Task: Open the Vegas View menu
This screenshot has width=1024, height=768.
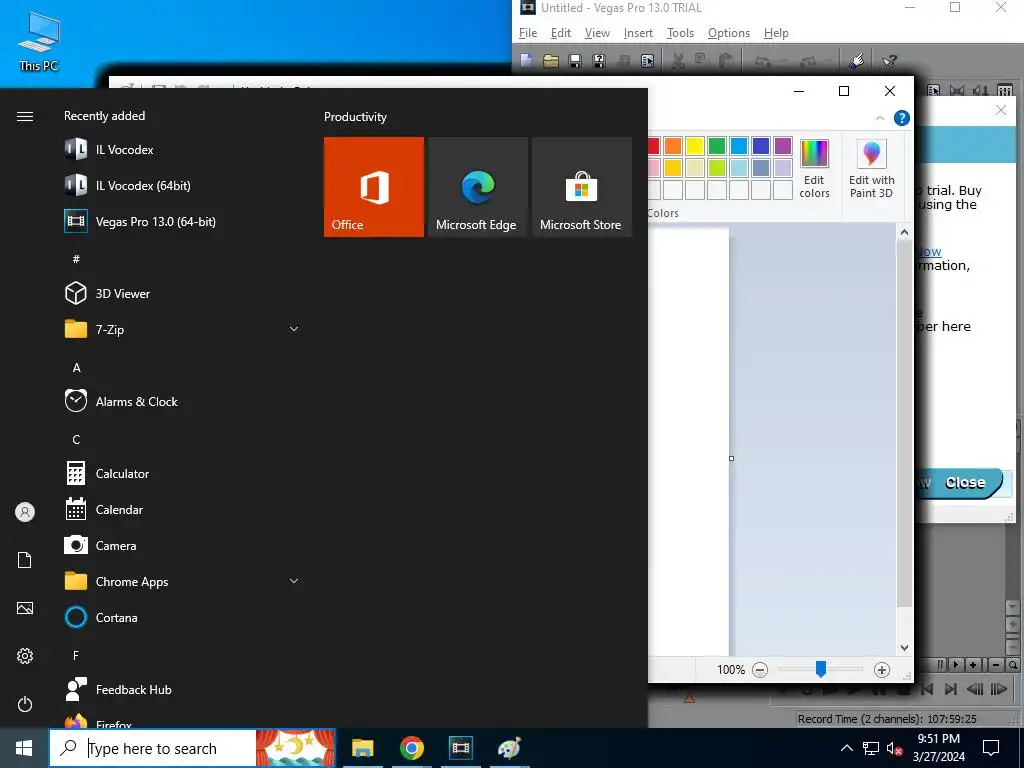Action: [597, 33]
